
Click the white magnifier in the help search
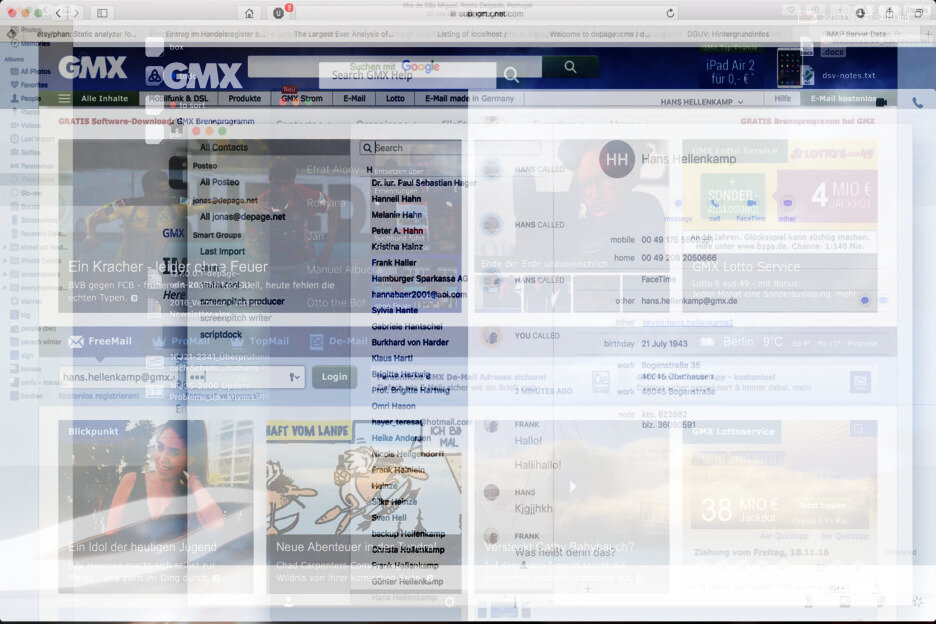click(511, 75)
